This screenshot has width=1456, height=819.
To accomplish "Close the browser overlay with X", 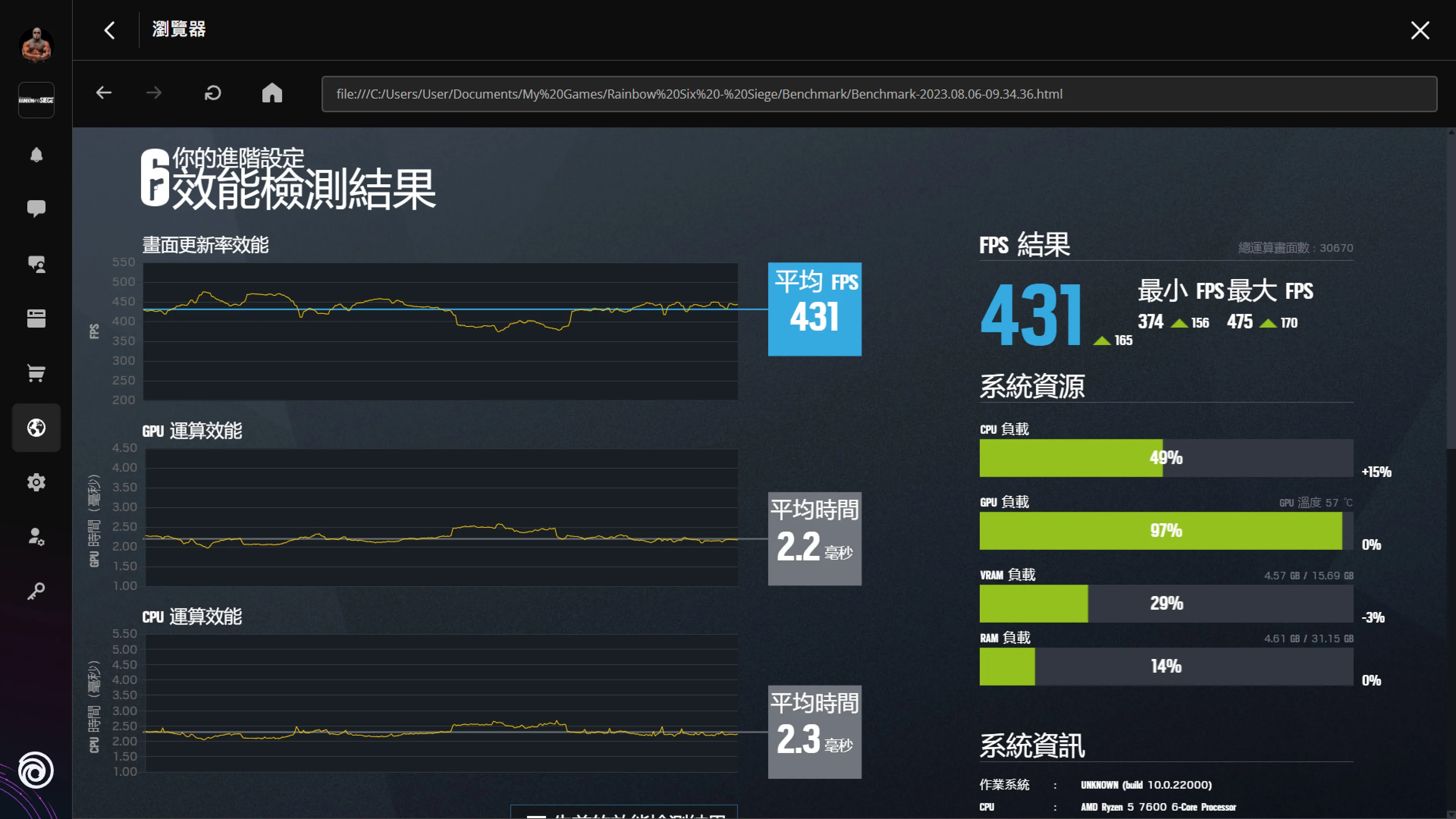I will click(x=1420, y=30).
